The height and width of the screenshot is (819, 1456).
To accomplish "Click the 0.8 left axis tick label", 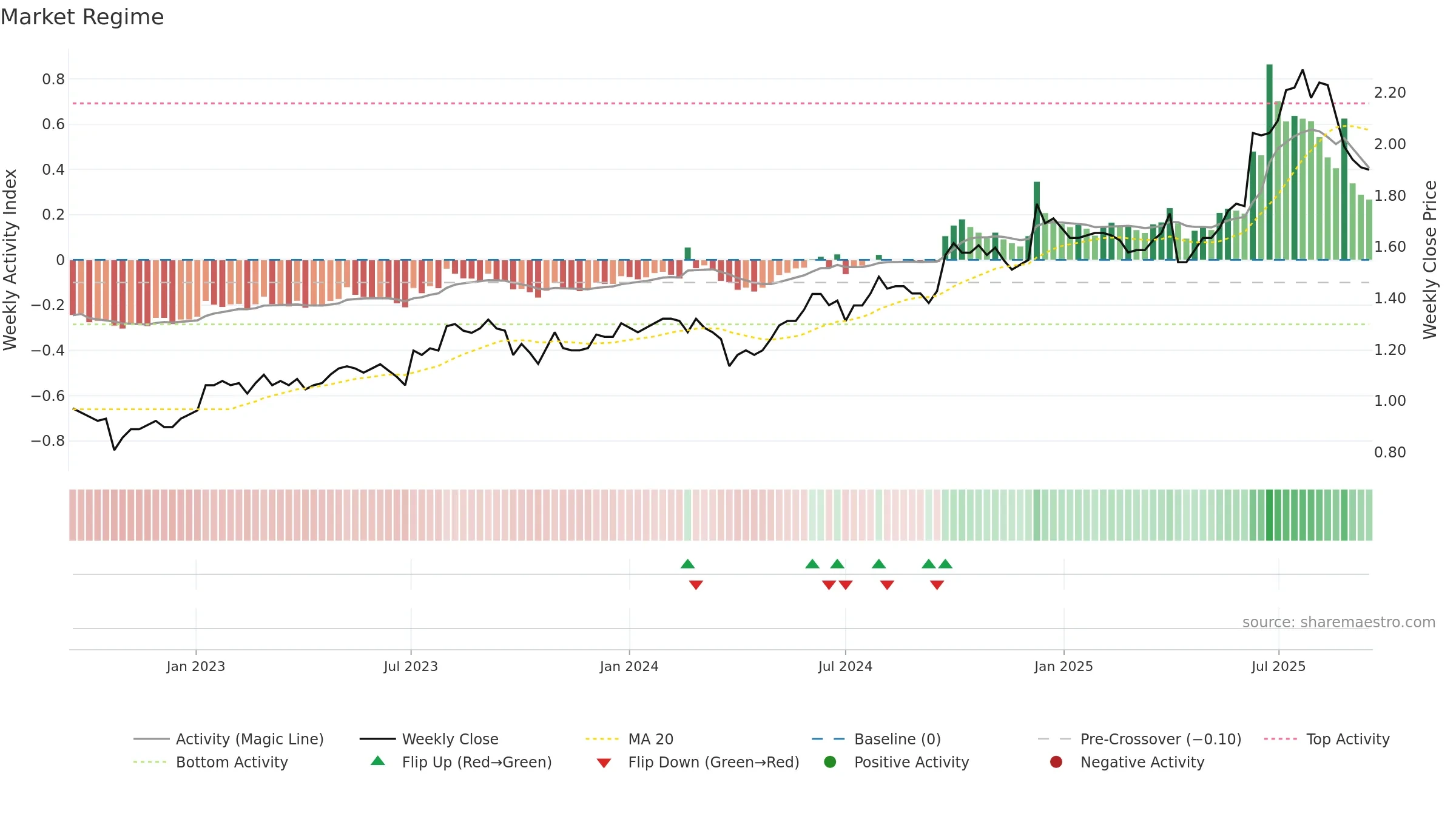I will 53,79.
